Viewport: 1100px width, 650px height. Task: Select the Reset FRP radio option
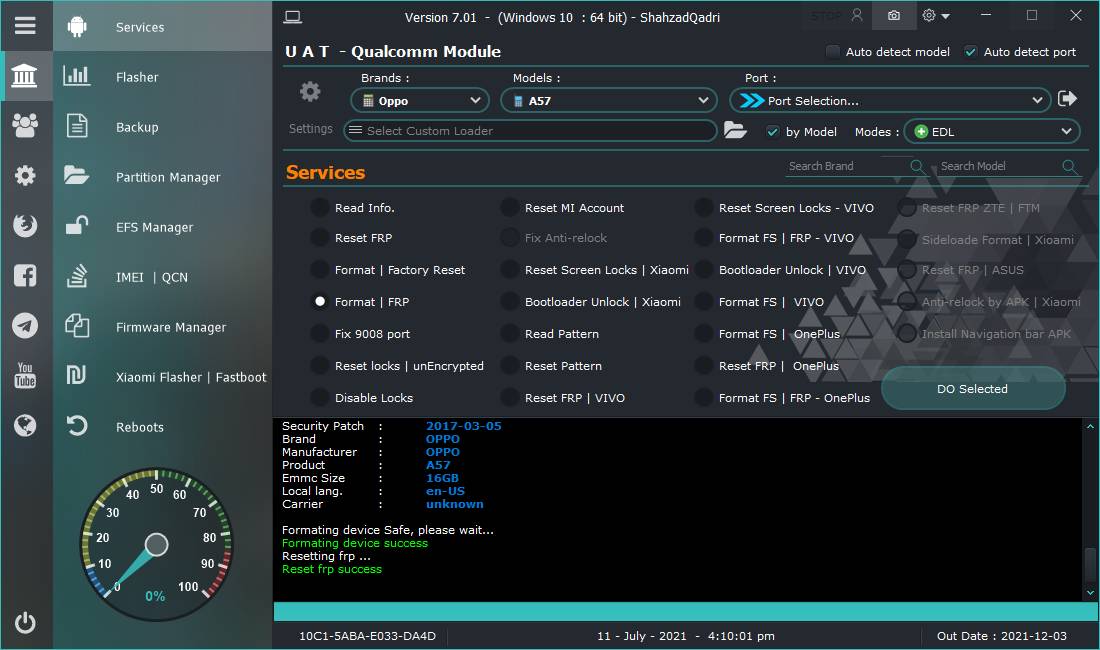pos(319,238)
